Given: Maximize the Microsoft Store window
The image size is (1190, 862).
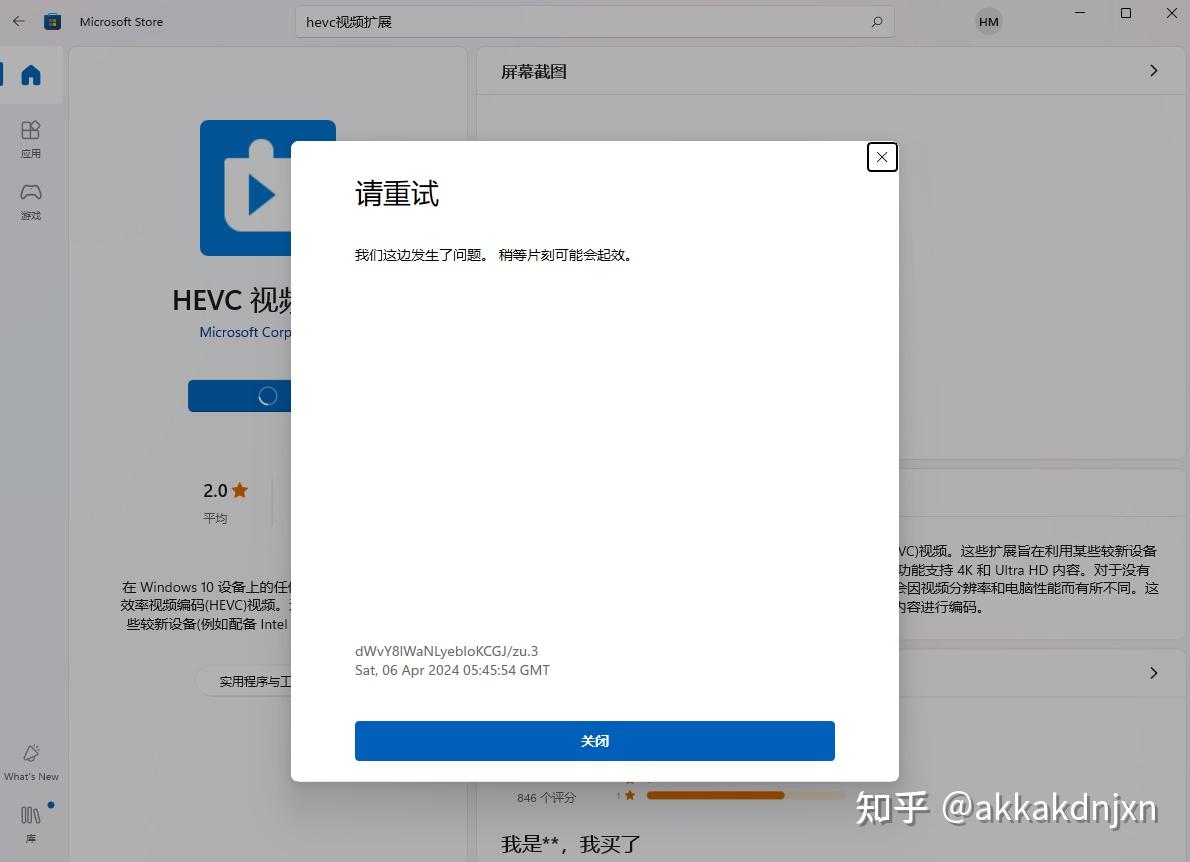Looking at the screenshot, I should point(1125,13).
